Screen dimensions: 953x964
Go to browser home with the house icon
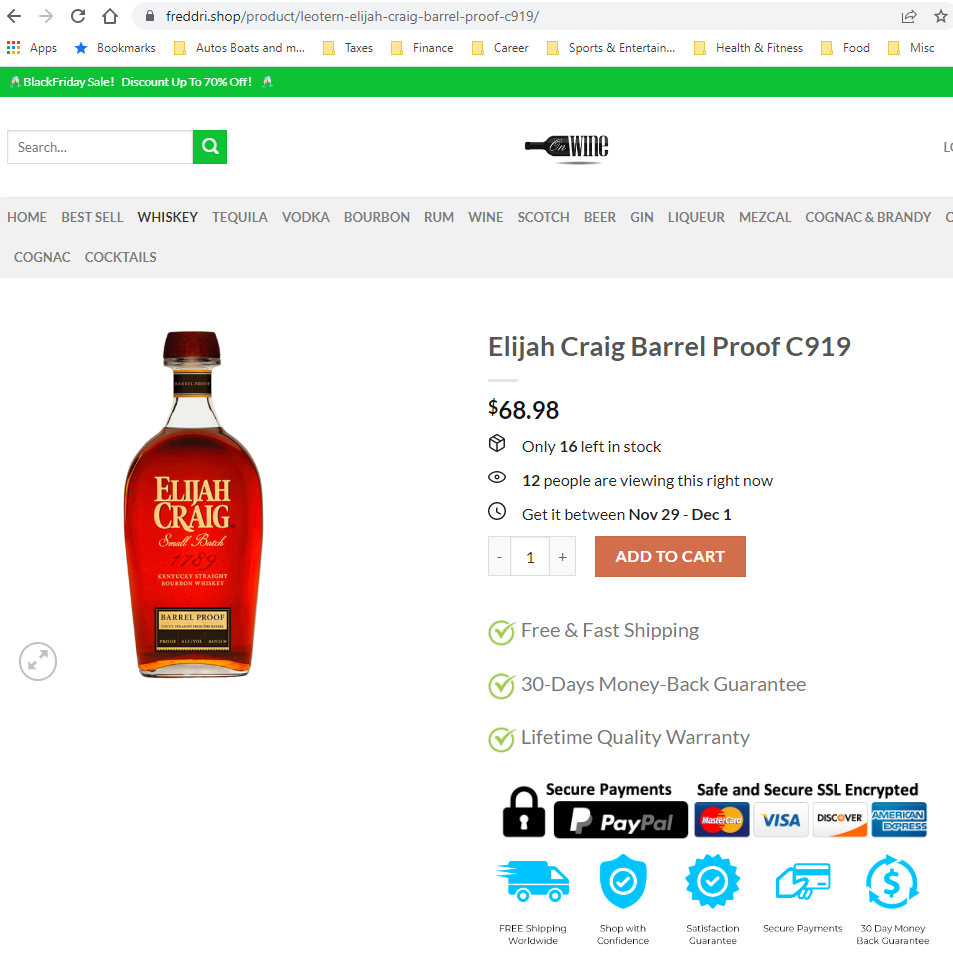click(109, 16)
